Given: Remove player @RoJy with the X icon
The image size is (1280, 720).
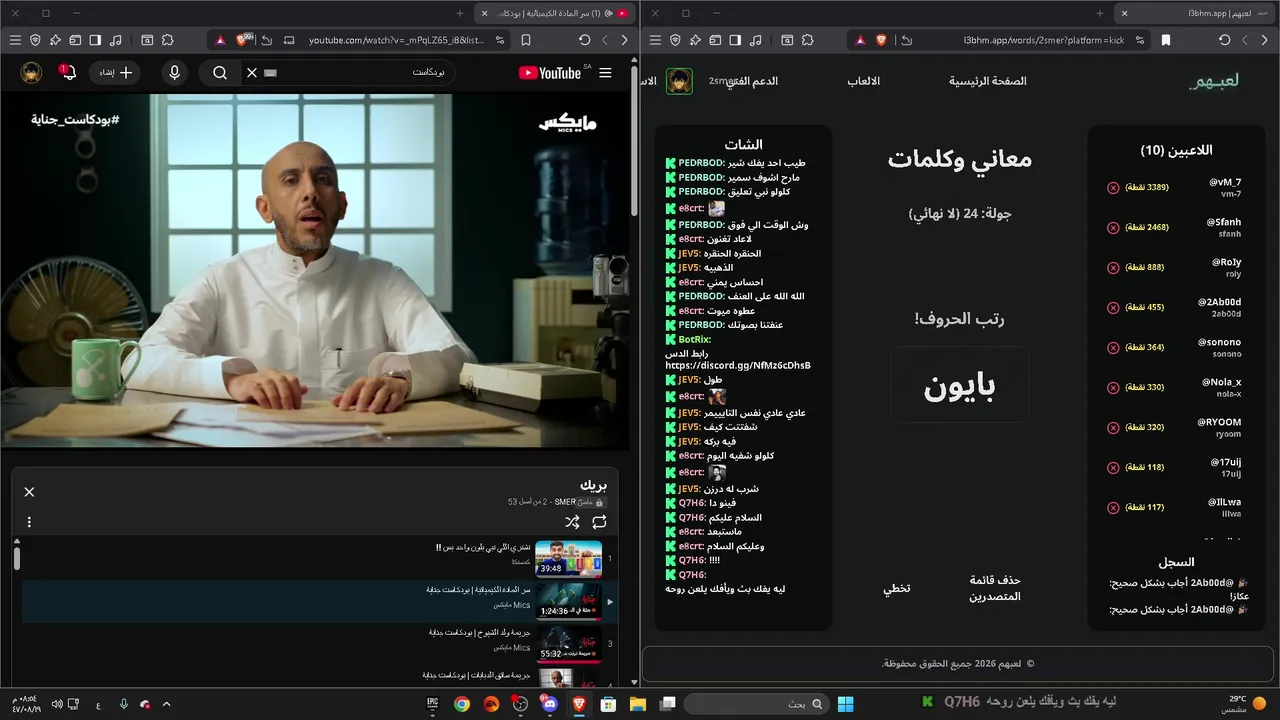Looking at the screenshot, I should point(1113,267).
